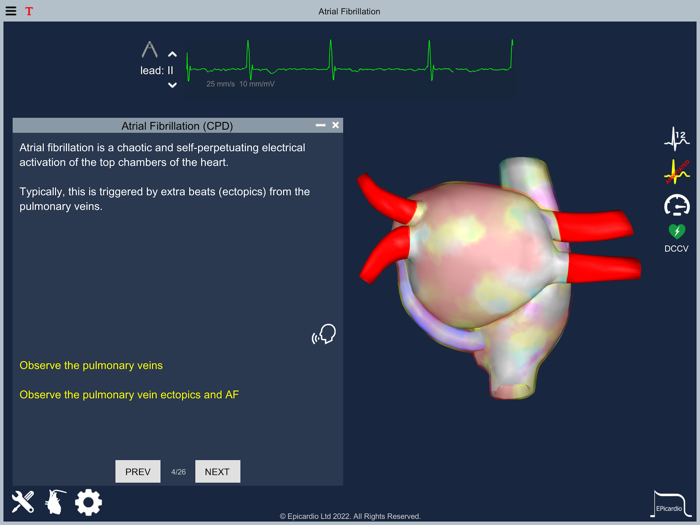Click the 3D atrium heart model
The height and width of the screenshot is (525, 700).
click(x=500, y=277)
